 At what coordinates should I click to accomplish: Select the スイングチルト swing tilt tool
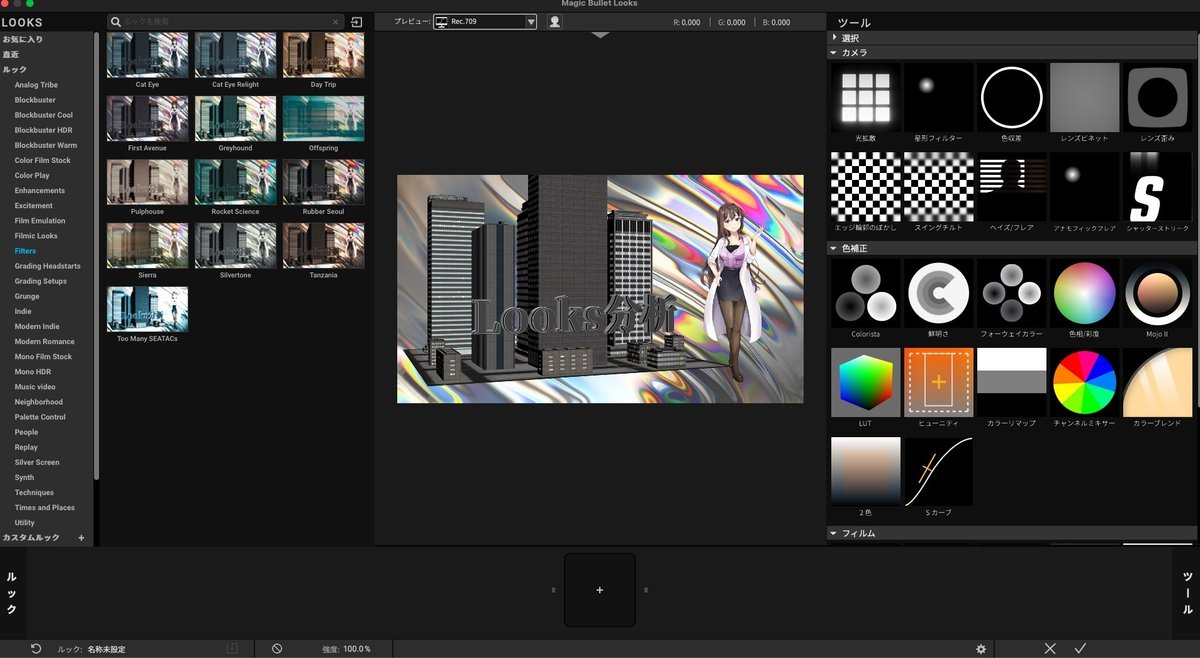pyautogui.click(x=939, y=187)
